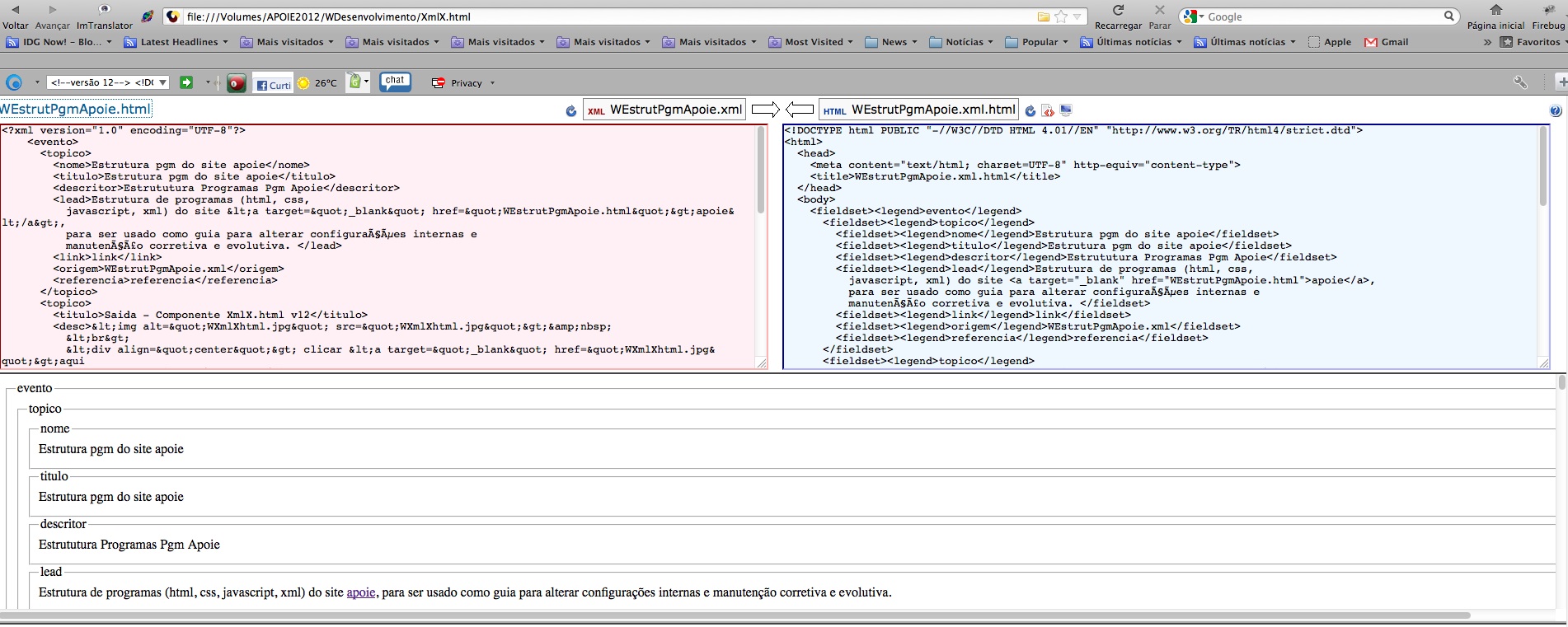1568x627 pixels.
Task: Click the wrench settings icon in toolbar
Action: pos(1520,82)
